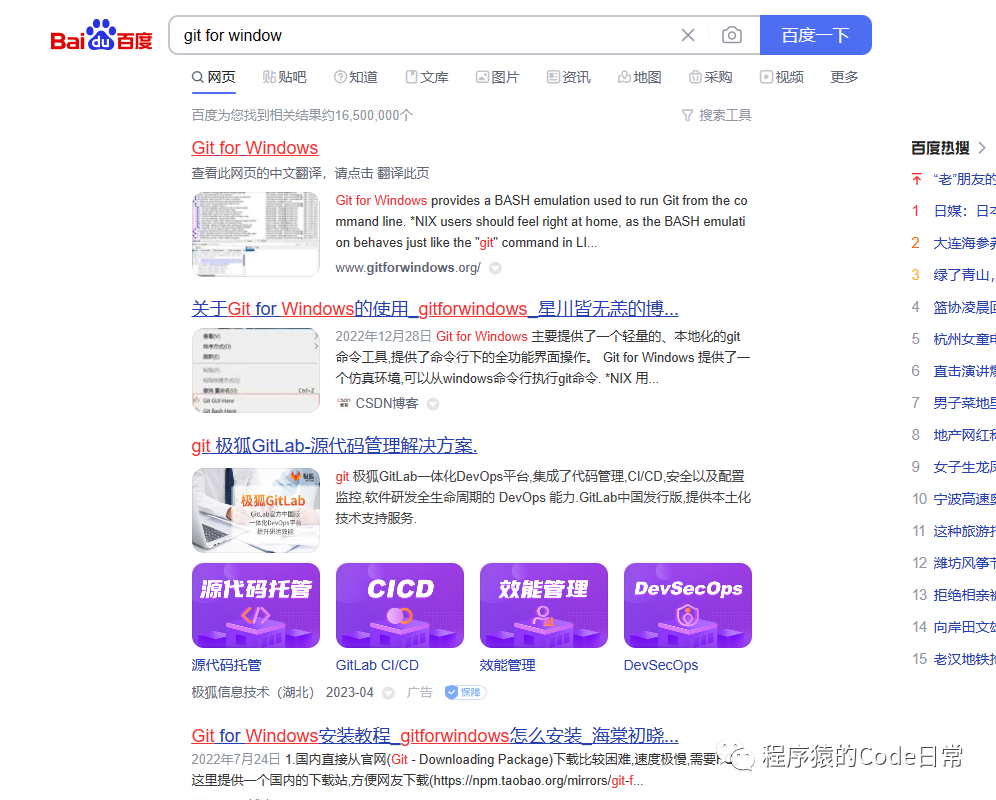Click the 翻译此页 link

tap(403, 173)
